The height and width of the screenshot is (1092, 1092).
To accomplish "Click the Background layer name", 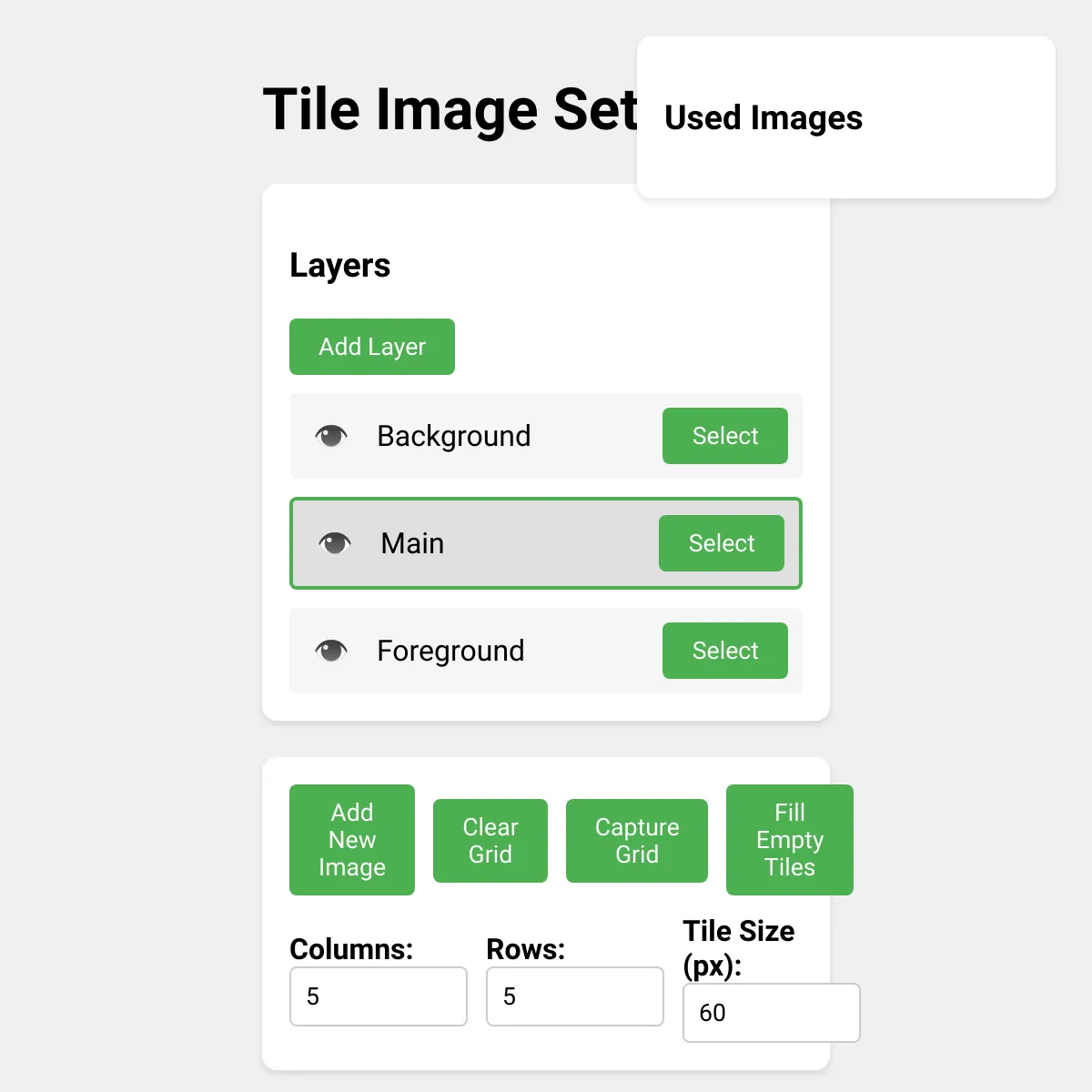I will tap(454, 436).
